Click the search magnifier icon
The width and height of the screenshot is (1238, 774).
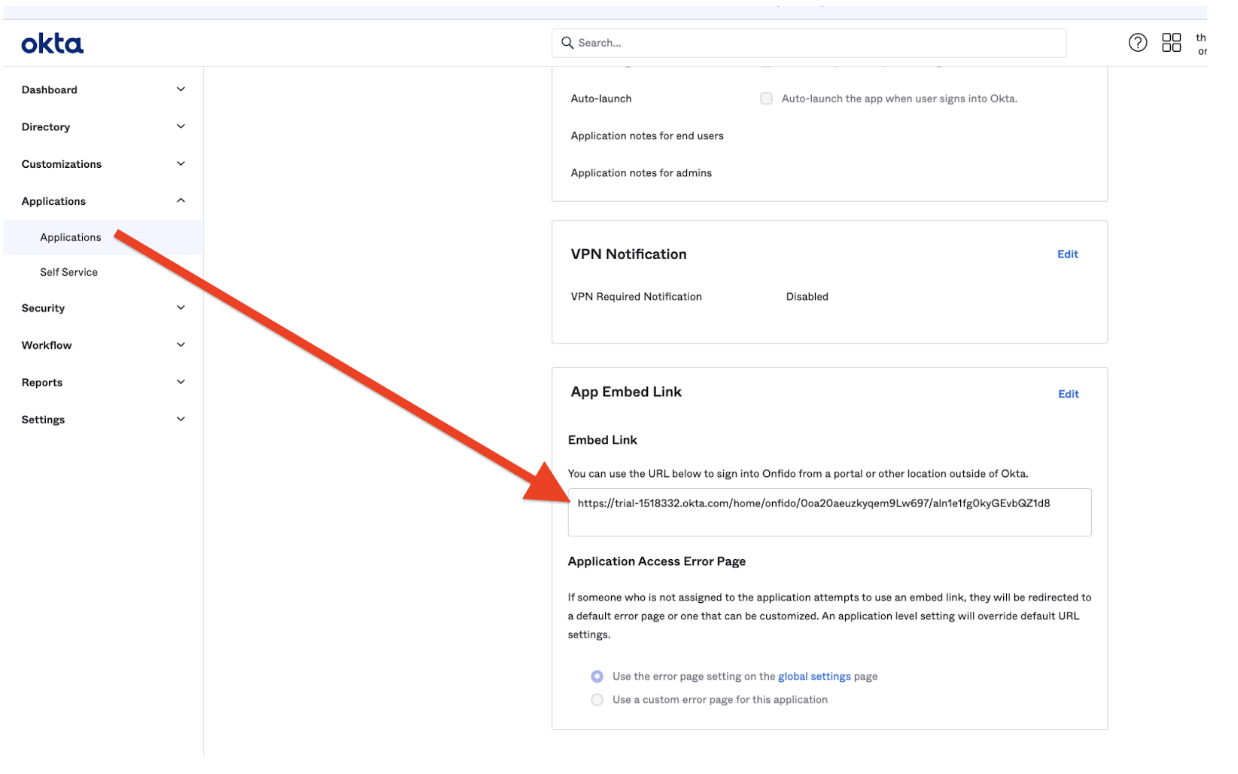tap(567, 43)
